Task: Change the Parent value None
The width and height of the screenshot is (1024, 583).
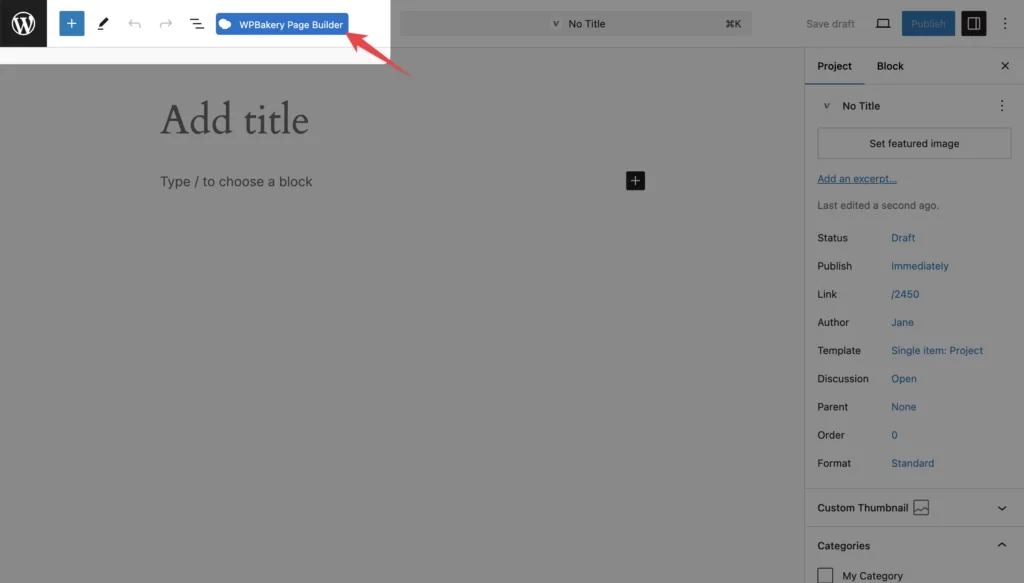Action: click(904, 407)
